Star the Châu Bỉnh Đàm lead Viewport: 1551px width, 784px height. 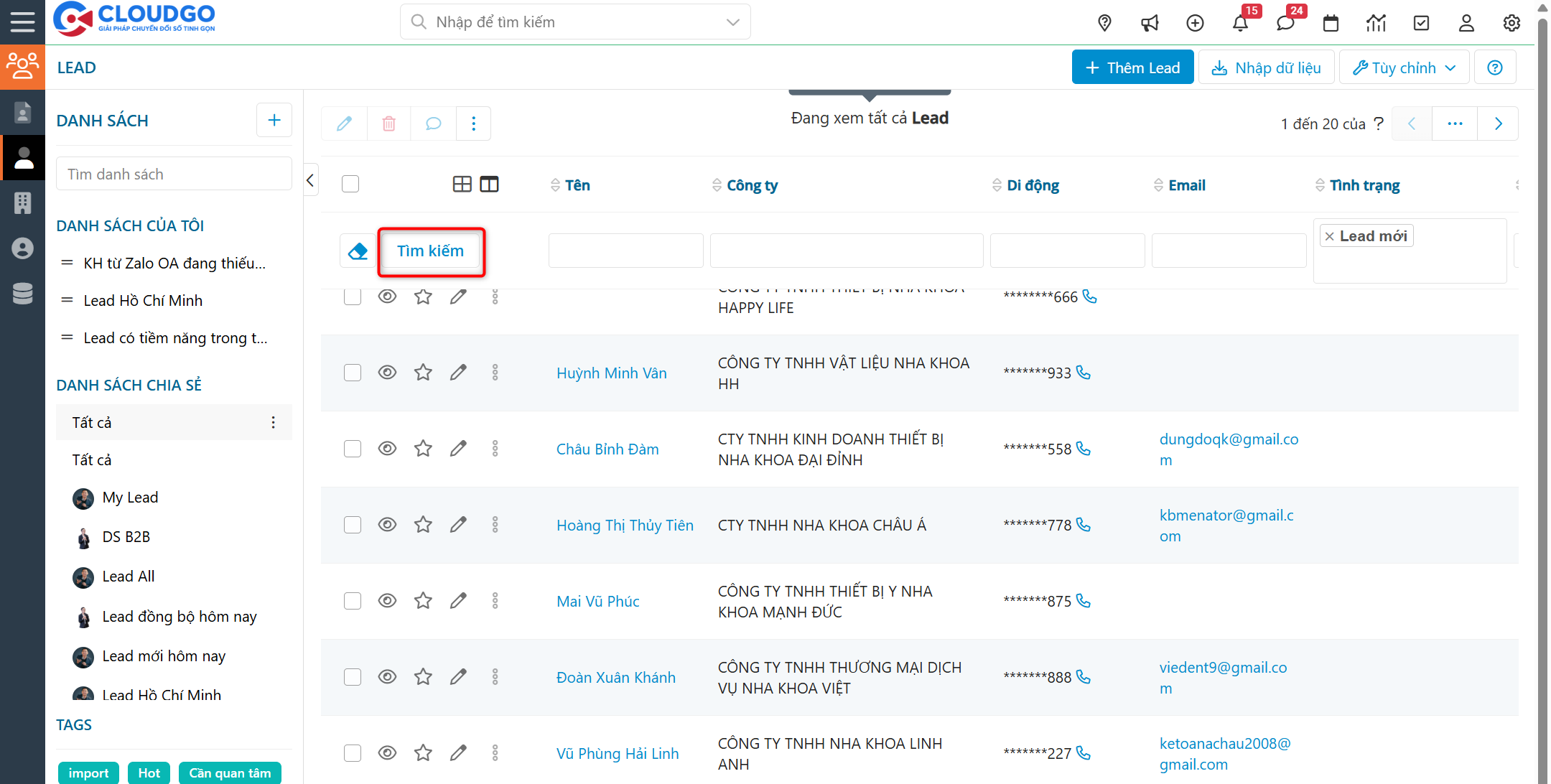click(423, 449)
